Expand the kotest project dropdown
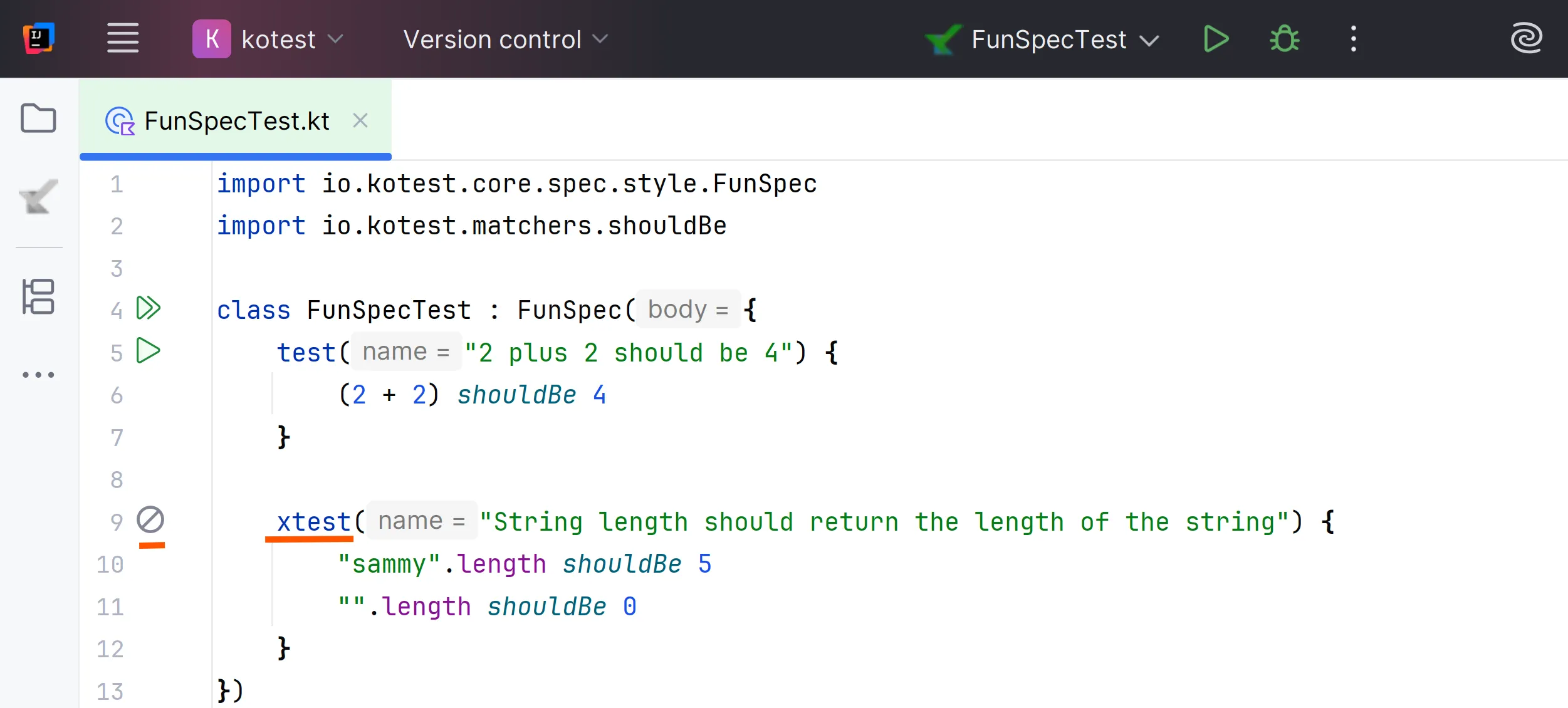This screenshot has width=1568, height=708. (268, 39)
